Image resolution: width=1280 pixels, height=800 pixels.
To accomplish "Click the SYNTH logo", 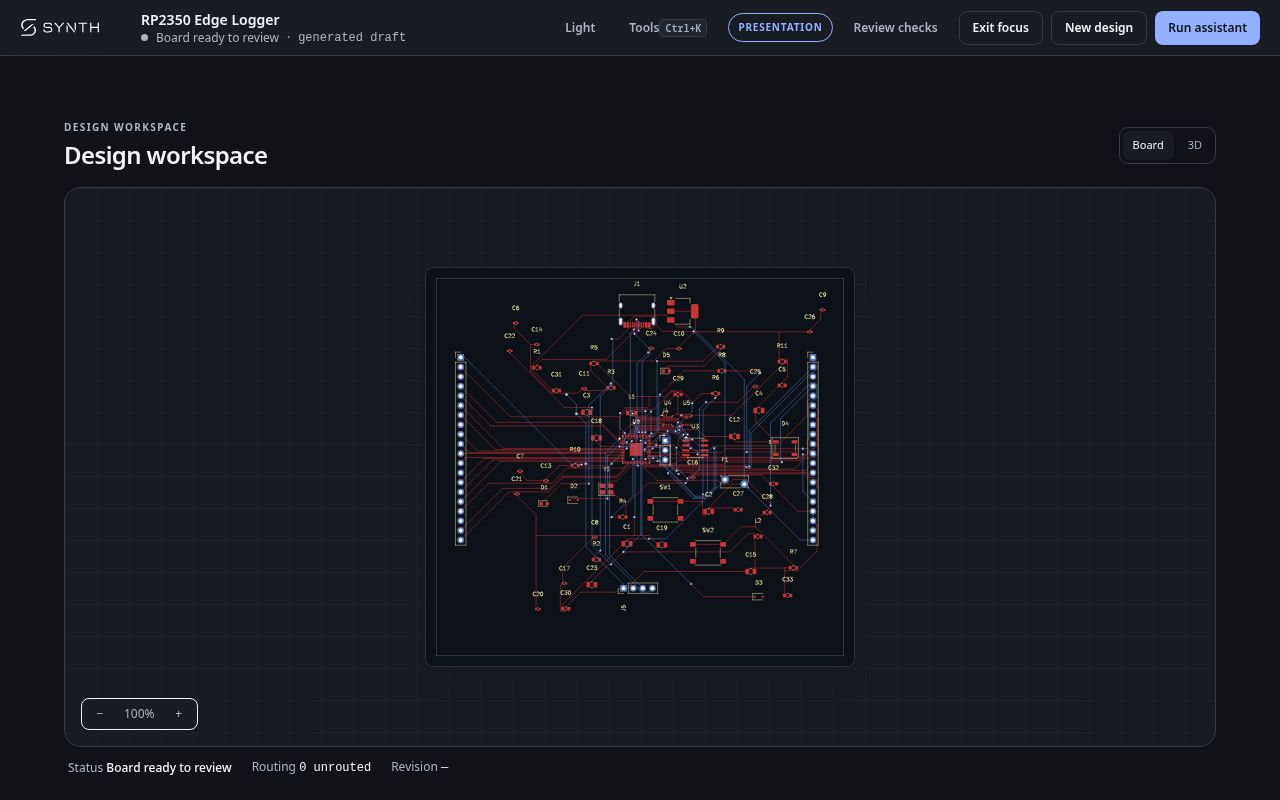I will click(60, 27).
